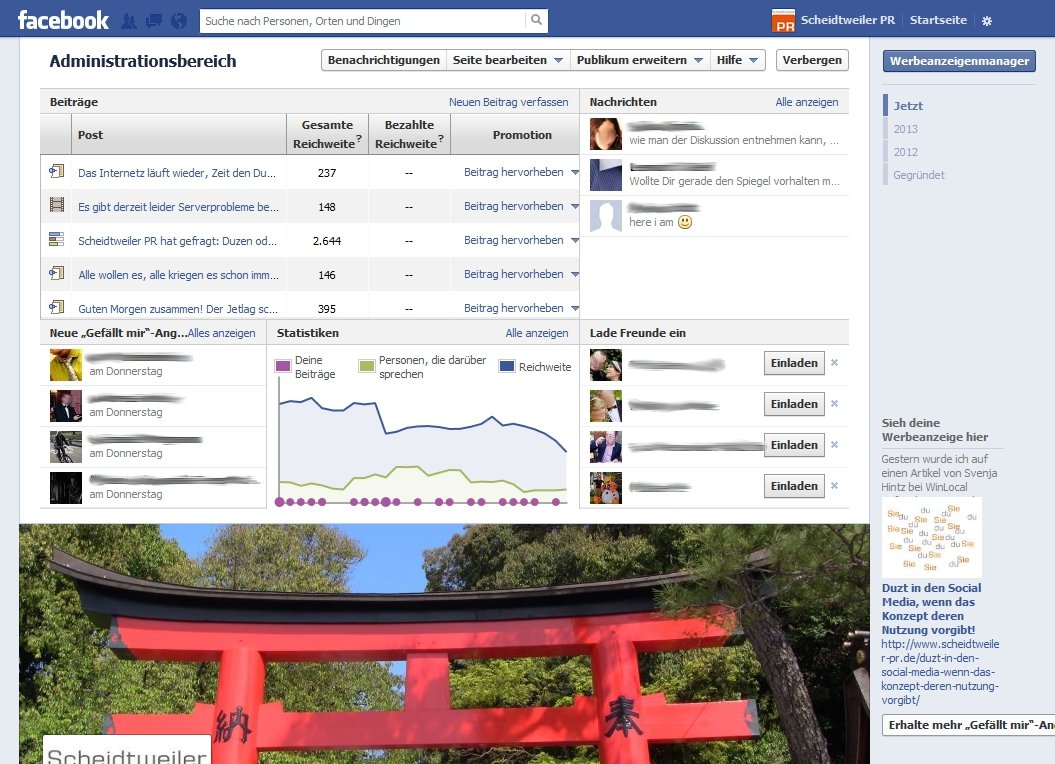Open notifications globe icon in header
This screenshot has height=764, width=1055.
(179, 21)
